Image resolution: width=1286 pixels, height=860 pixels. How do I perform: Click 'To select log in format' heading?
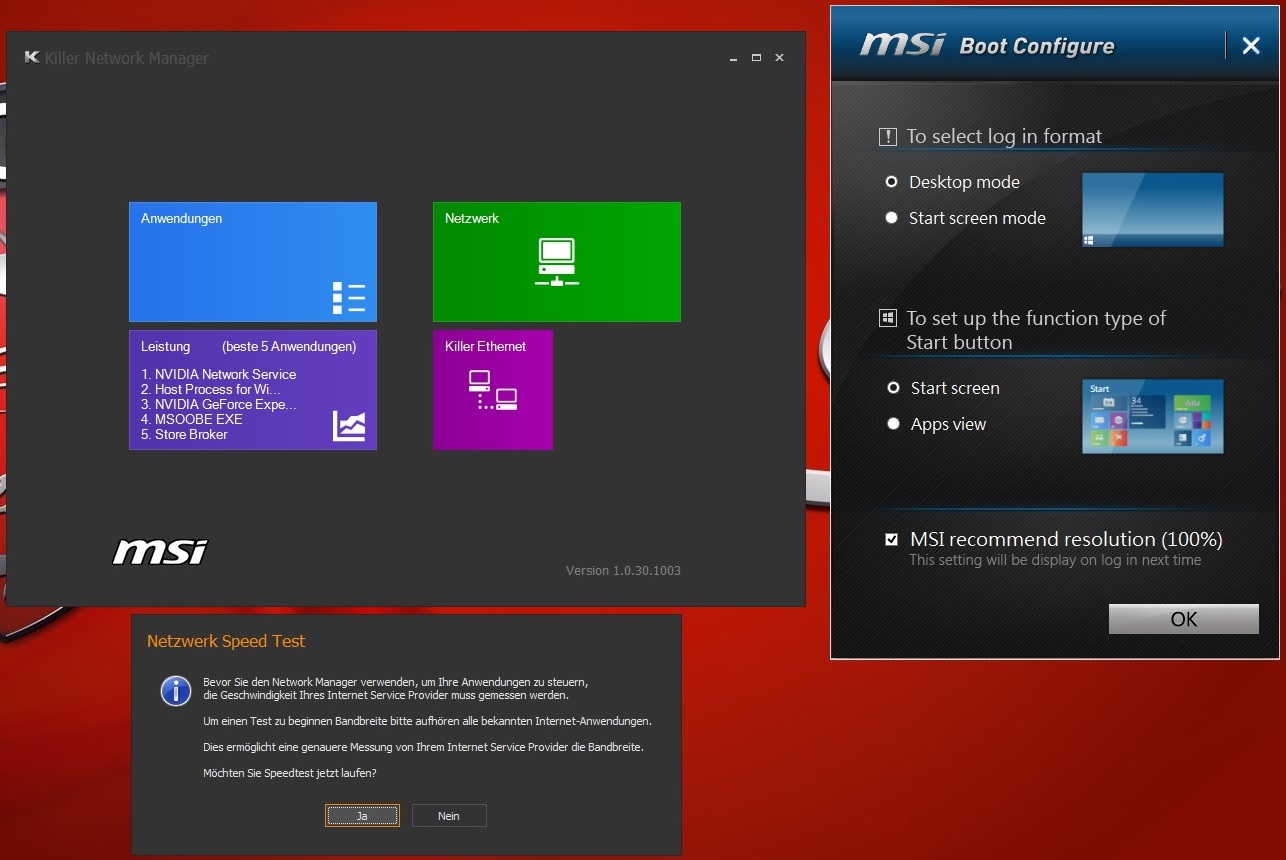[x=1004, y=137]
